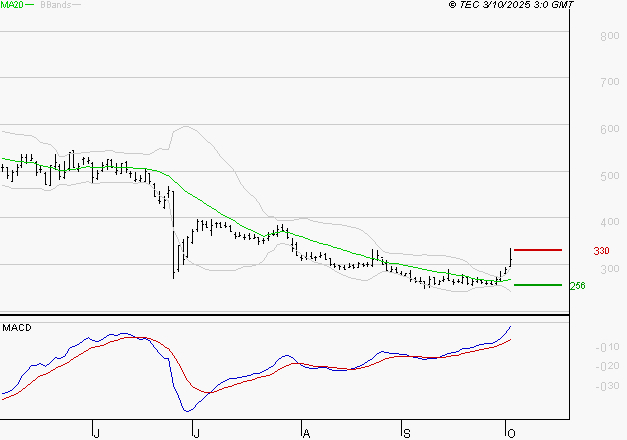Viewport: 627px width, 440px height.
Task: Click the green MA20 legend line sample
Action: (29, 5)
